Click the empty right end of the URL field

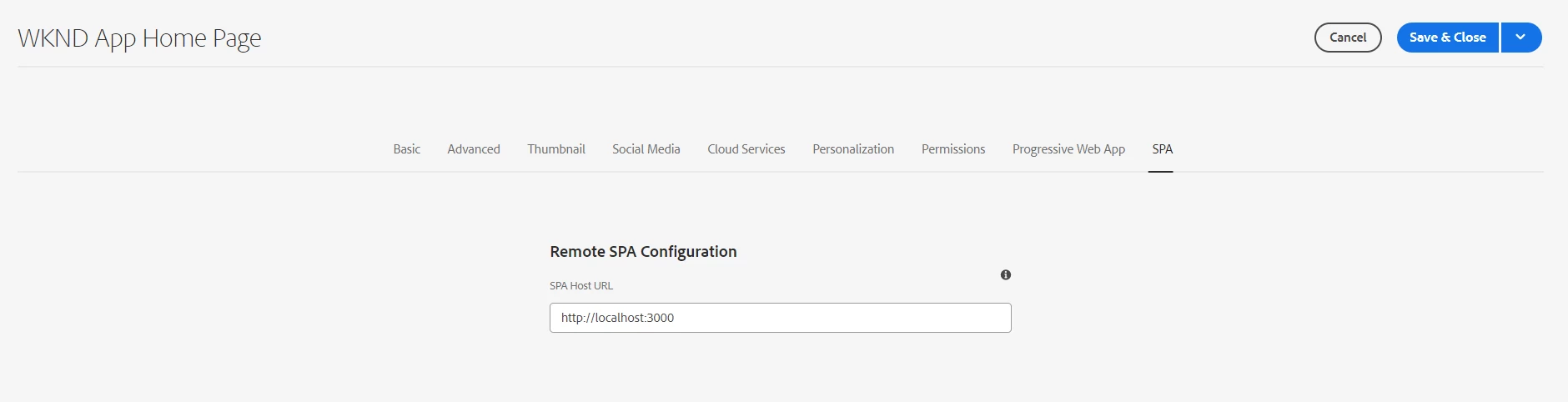coord(959,318)
